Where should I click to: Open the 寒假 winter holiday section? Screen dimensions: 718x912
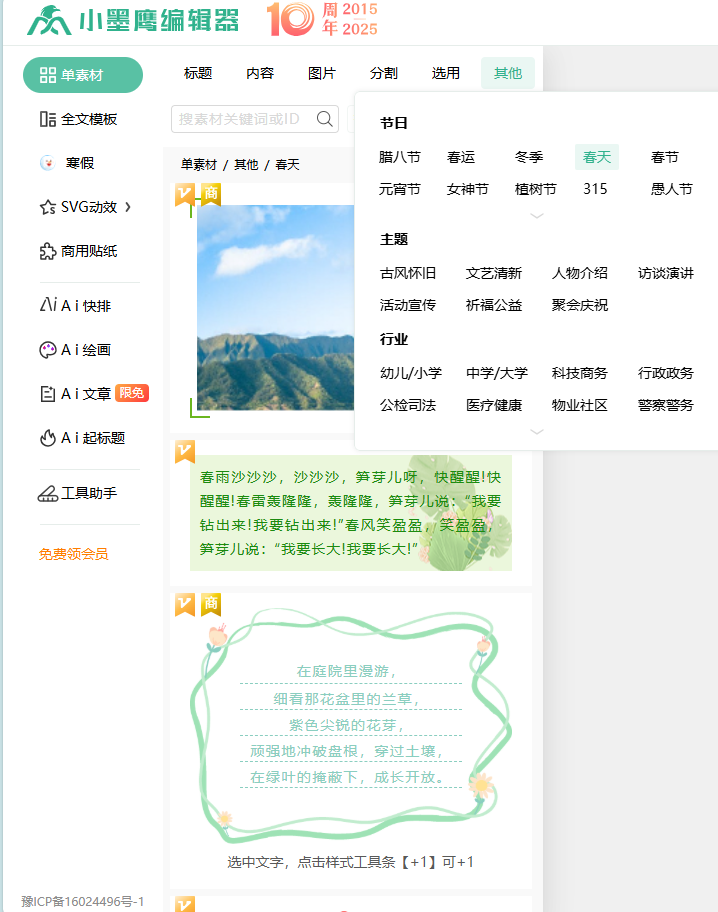(67, 163)
